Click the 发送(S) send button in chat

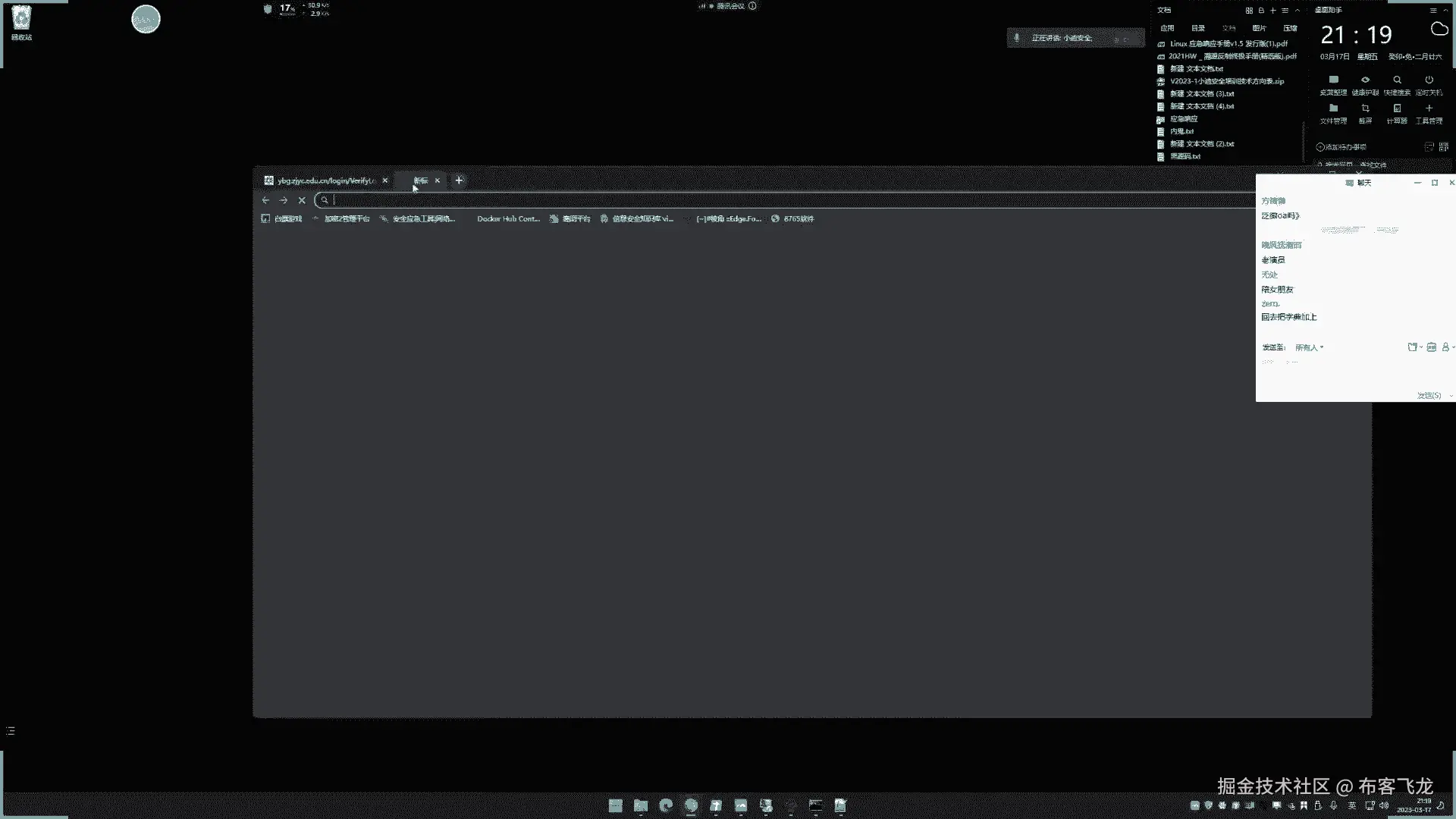click(x=1429, y=396)
